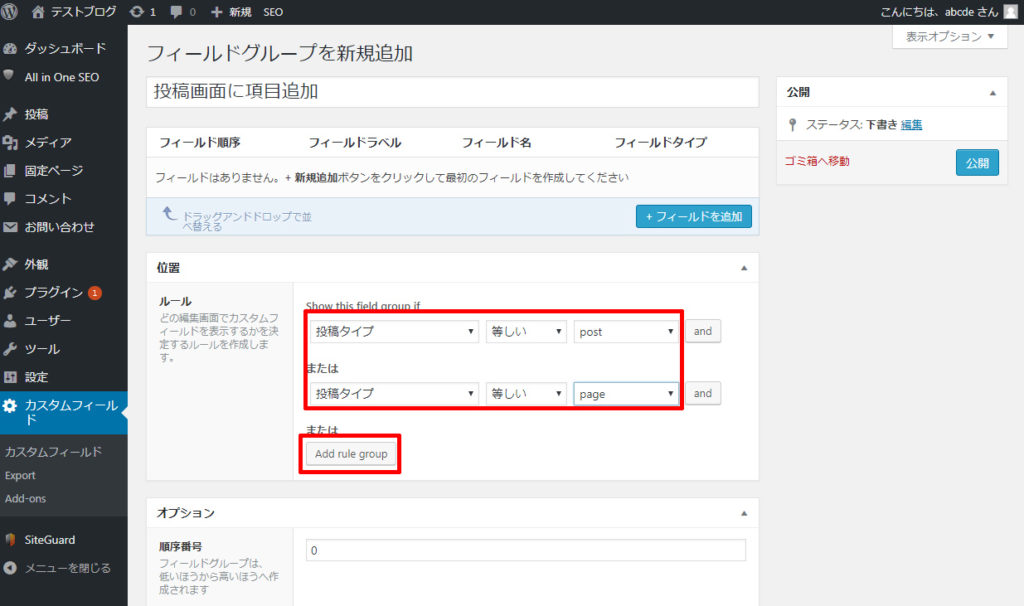
Task: Open the dropdown showing post value
Action: 626,332
